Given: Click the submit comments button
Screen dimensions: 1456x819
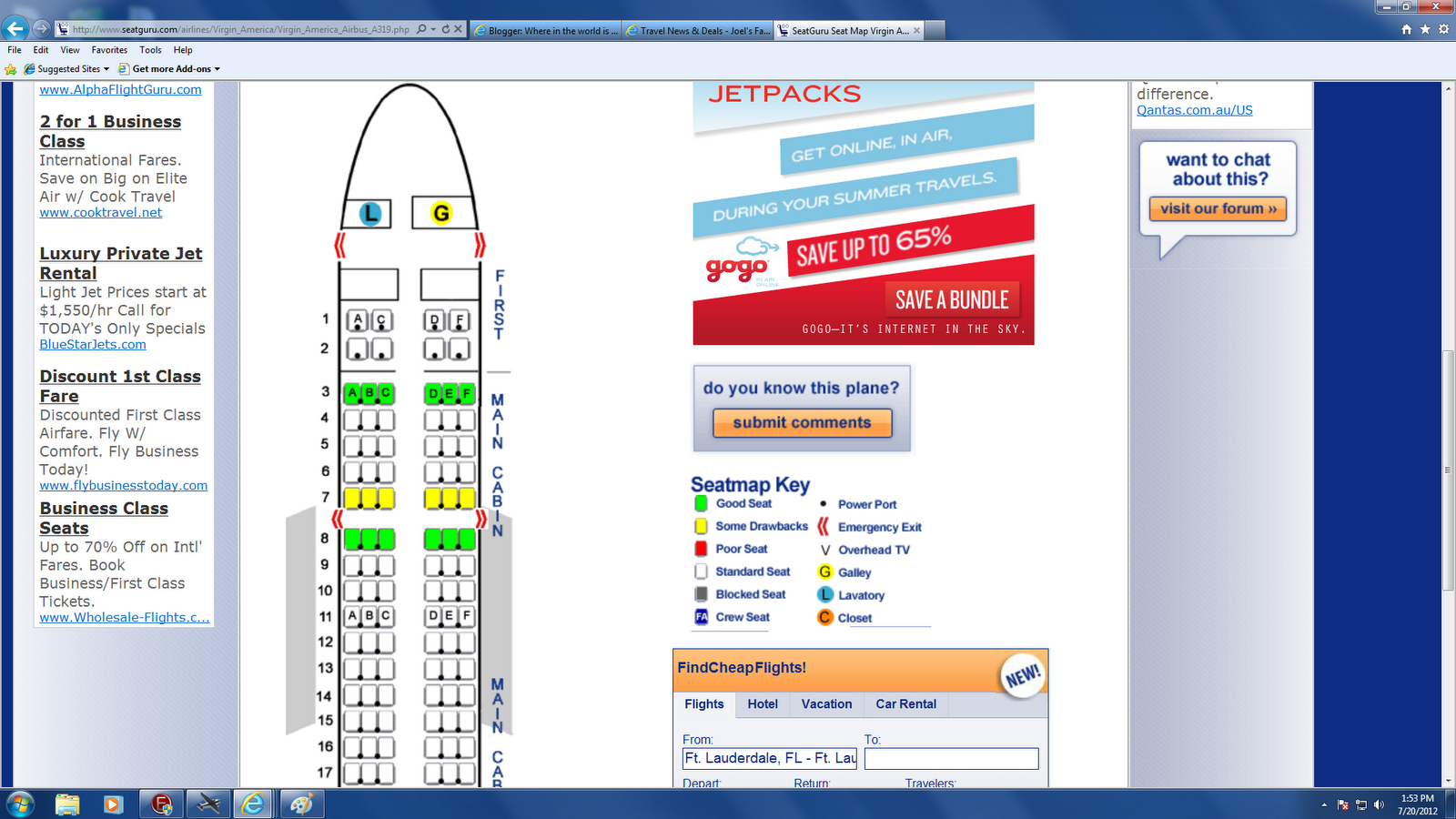Looking at the screenshot, I should (802, 423).
